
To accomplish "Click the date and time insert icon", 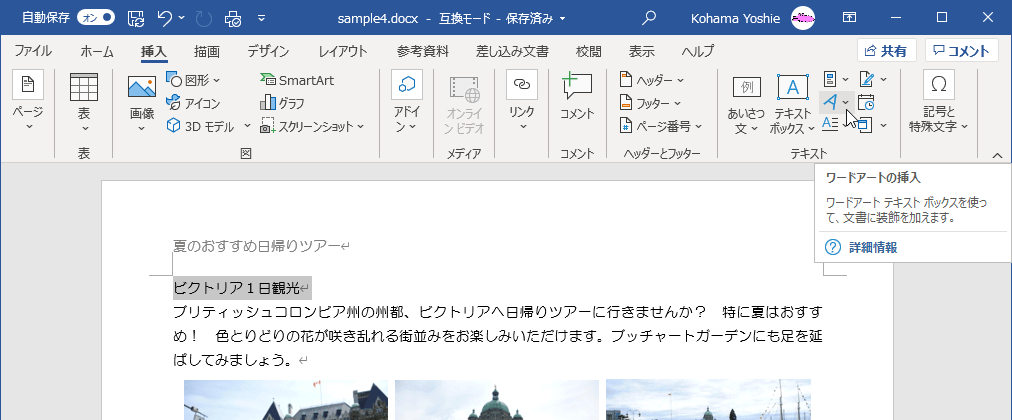I will point(866,101).
